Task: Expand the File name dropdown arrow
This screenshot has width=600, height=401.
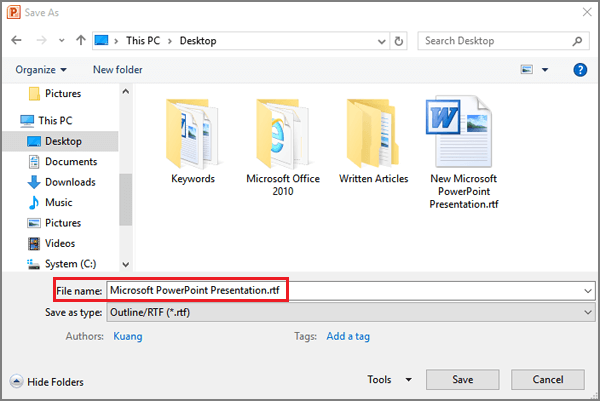Action: (588, 291)
